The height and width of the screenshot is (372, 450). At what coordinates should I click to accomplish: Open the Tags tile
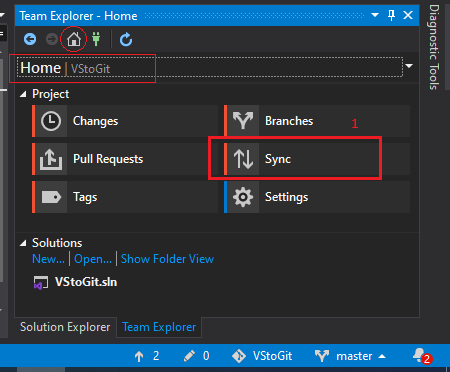(125, 197)
